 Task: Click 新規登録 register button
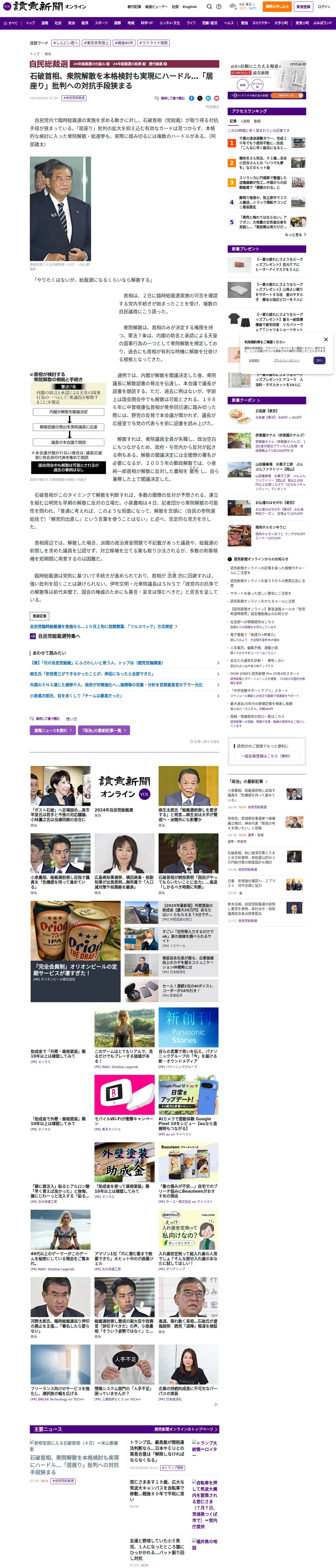(303, 7)
